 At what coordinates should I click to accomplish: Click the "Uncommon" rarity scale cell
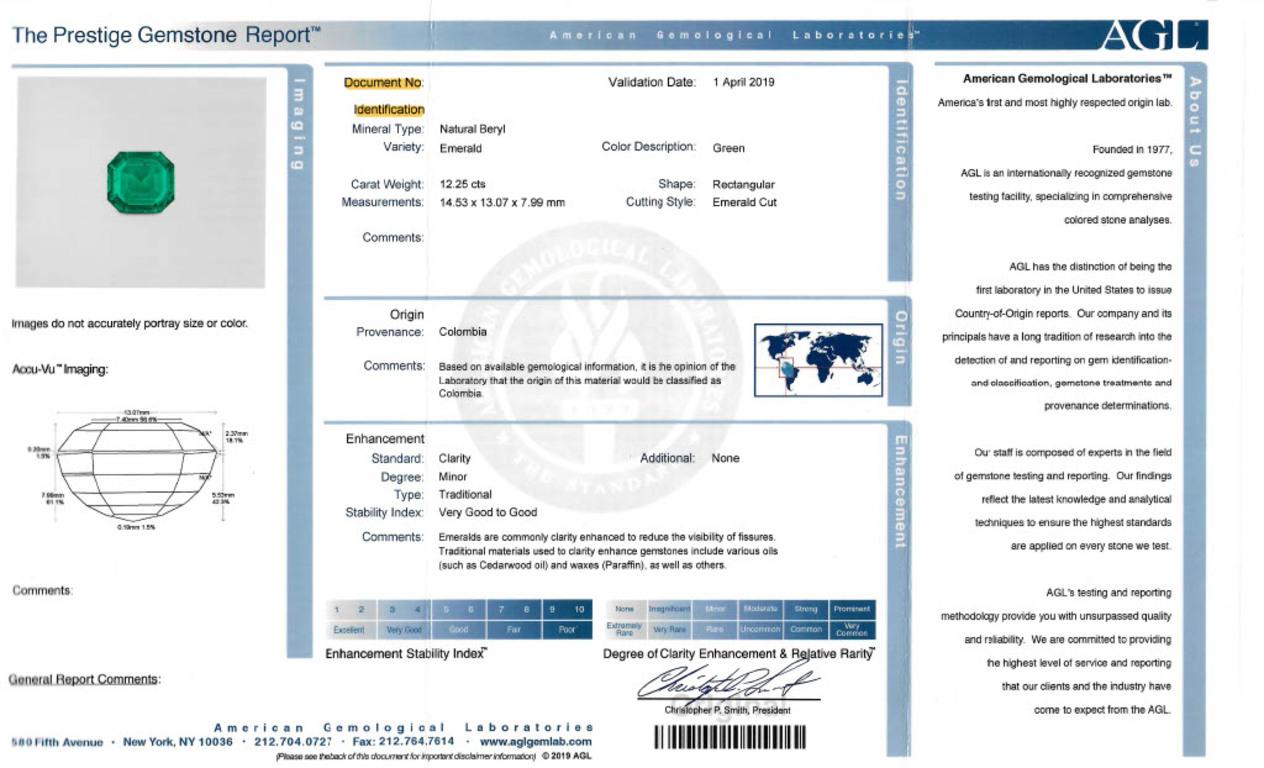click(762, 630)
